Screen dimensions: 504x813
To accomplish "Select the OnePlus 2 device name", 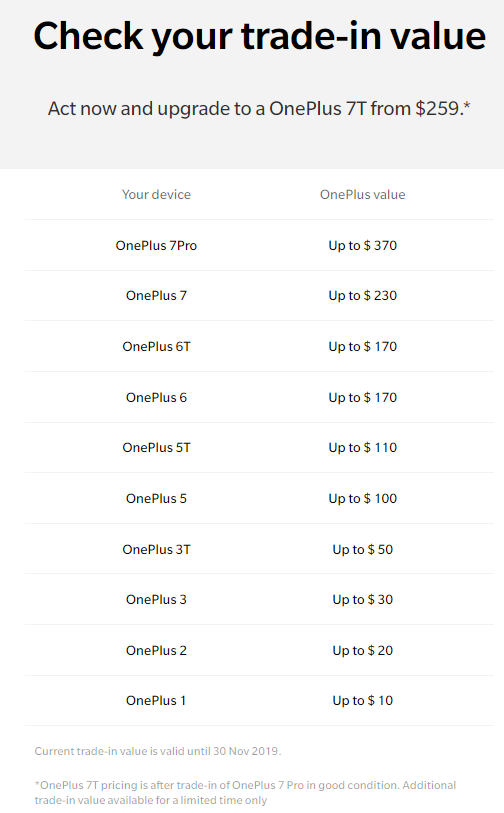I will click(x=156, y=650).
